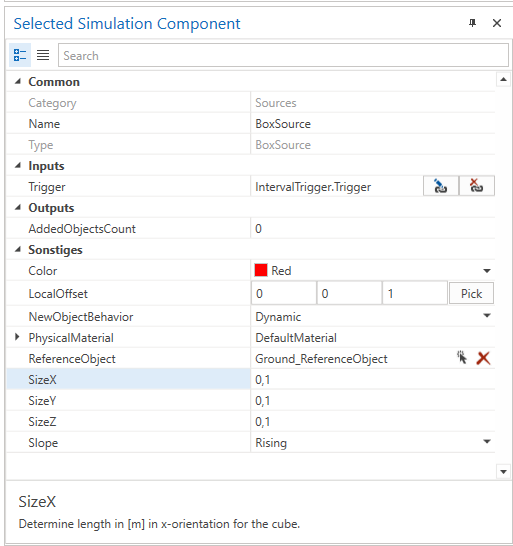Viewport: 513px width, 546px height.
Task: Edit the second LocalOffset field
Action: 349,293
